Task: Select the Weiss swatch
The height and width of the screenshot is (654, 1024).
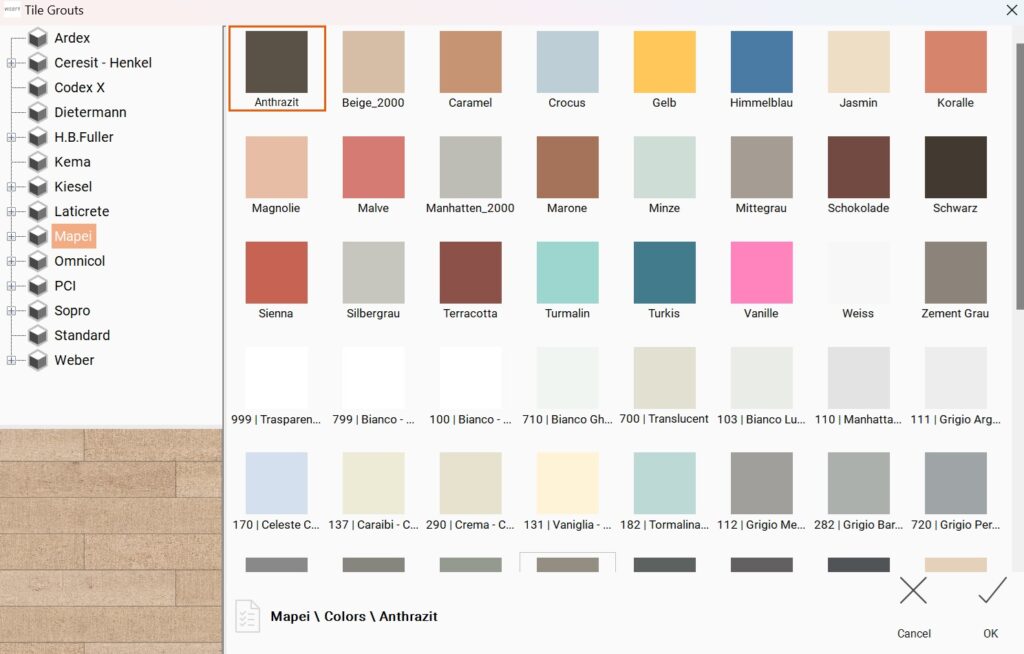Action: point(858,272)
